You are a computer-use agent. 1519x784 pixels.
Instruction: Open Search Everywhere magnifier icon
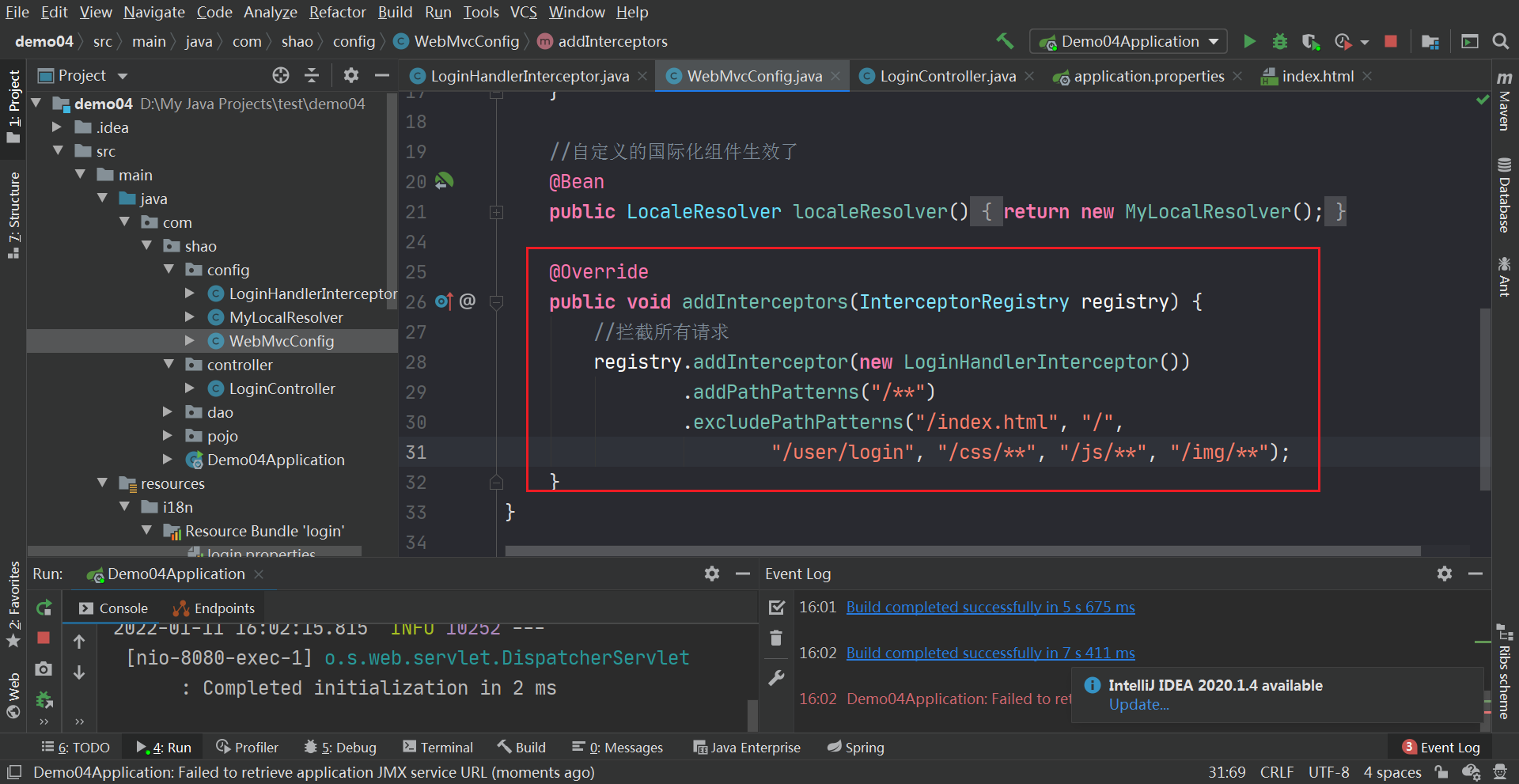click(x=1500, y=41)
